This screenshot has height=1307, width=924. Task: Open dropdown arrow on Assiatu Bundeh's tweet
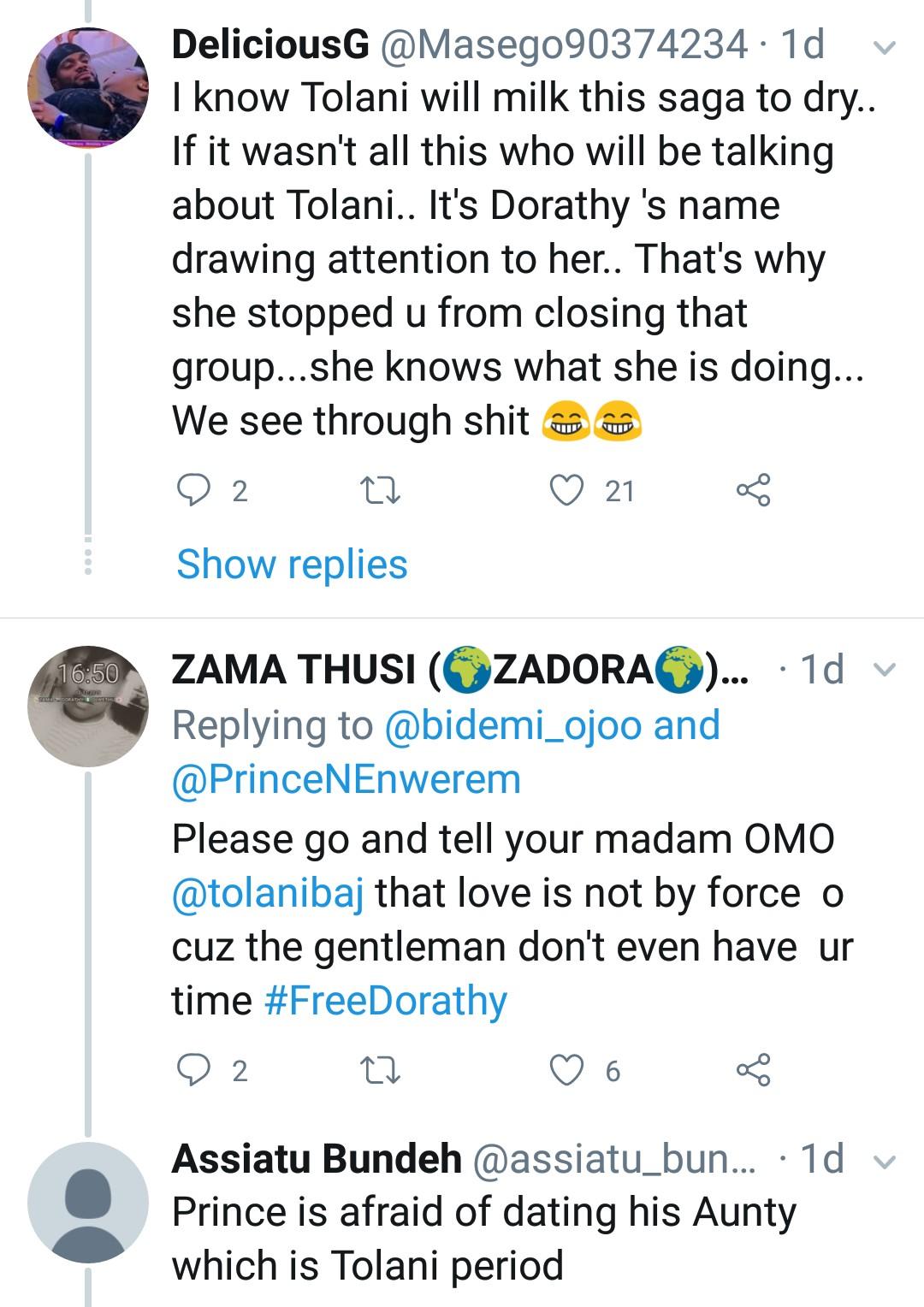(x=887, y=1161)
